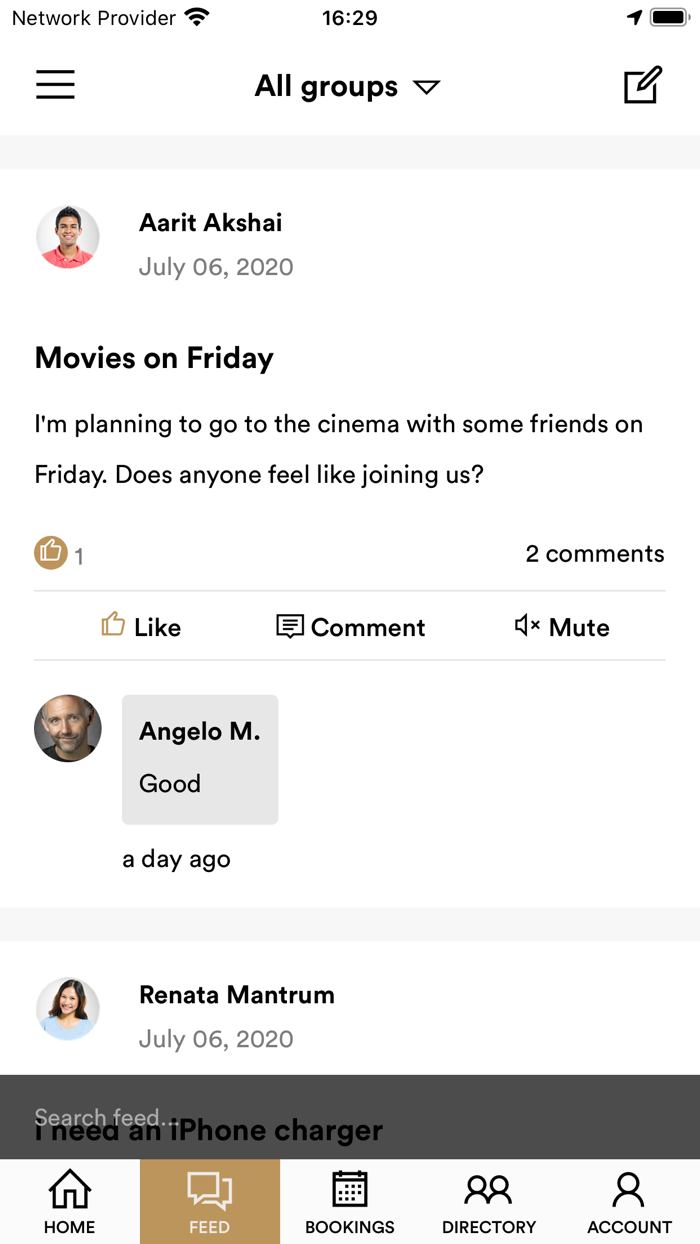Tap the compose new post icon
Screen dimensions: 700x1244
642,85
